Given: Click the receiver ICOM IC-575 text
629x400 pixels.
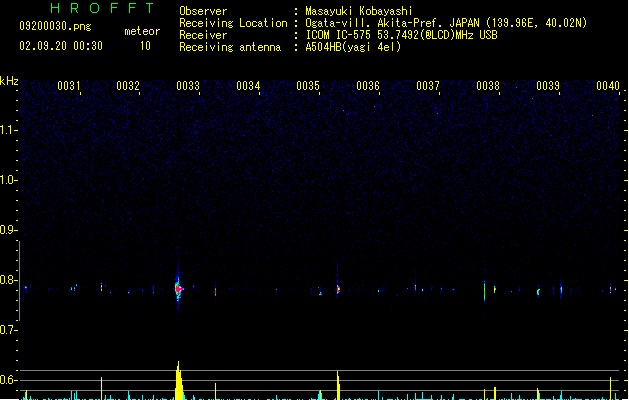Looking at the screenshot, I should [x=401, y=35].
